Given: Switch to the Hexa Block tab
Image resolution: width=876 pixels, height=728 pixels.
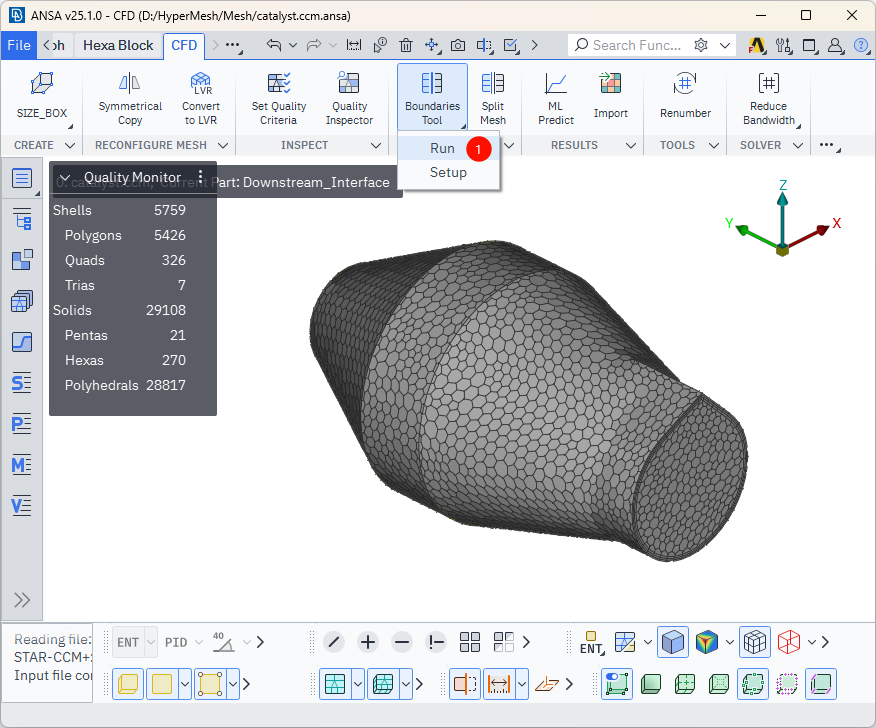Looking at the screenshot, I should click(x=118, y=45).
